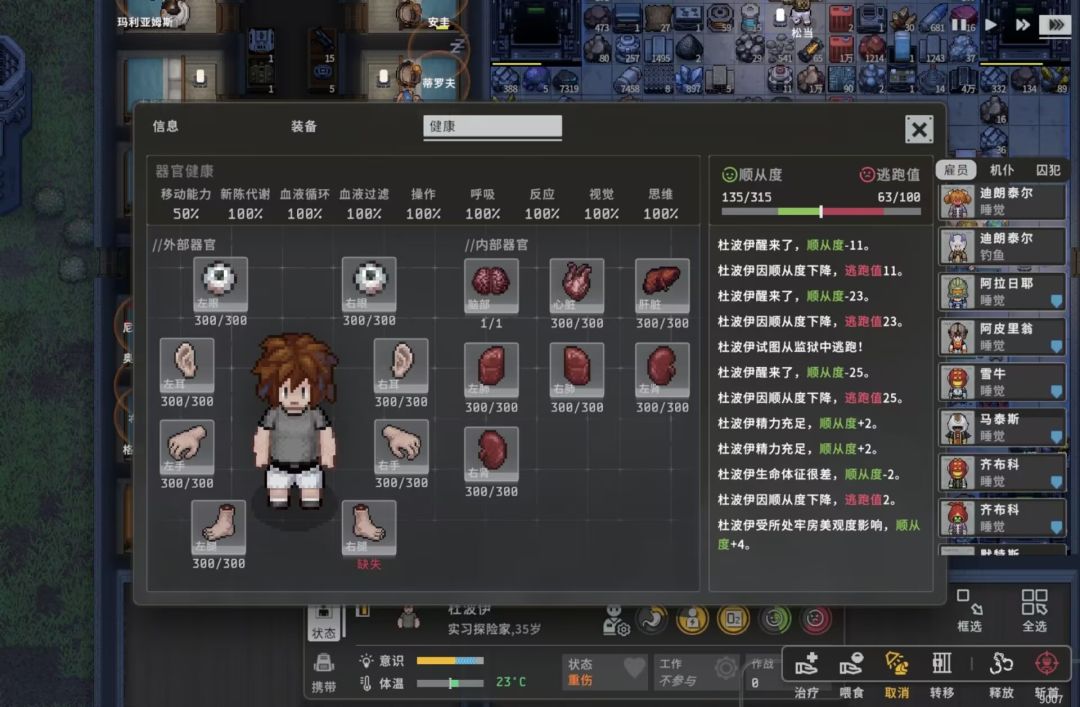Toggle the pause game speed button

tap(959, 25)
